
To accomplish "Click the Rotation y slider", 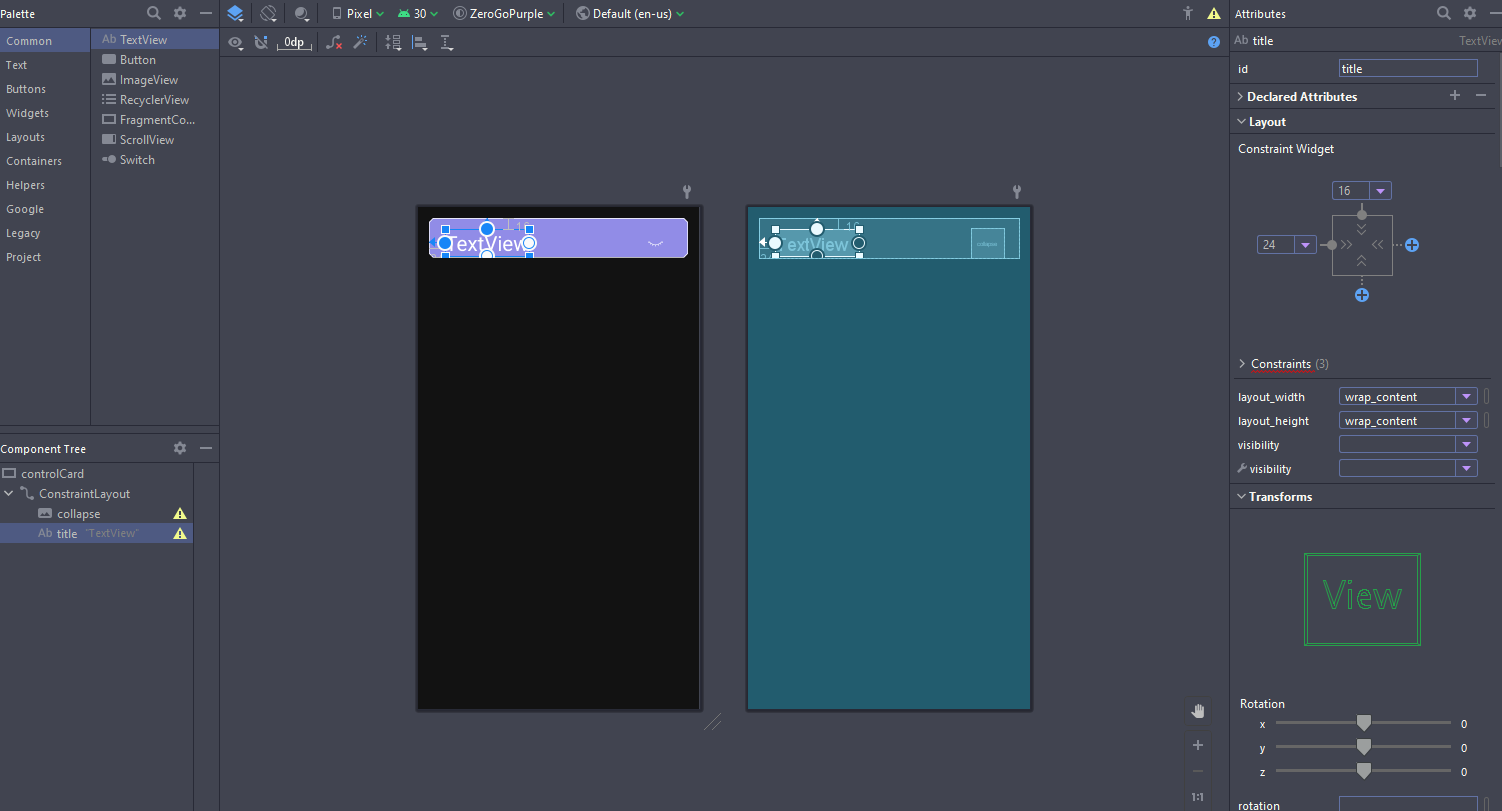I will [x=1363, y=747].
